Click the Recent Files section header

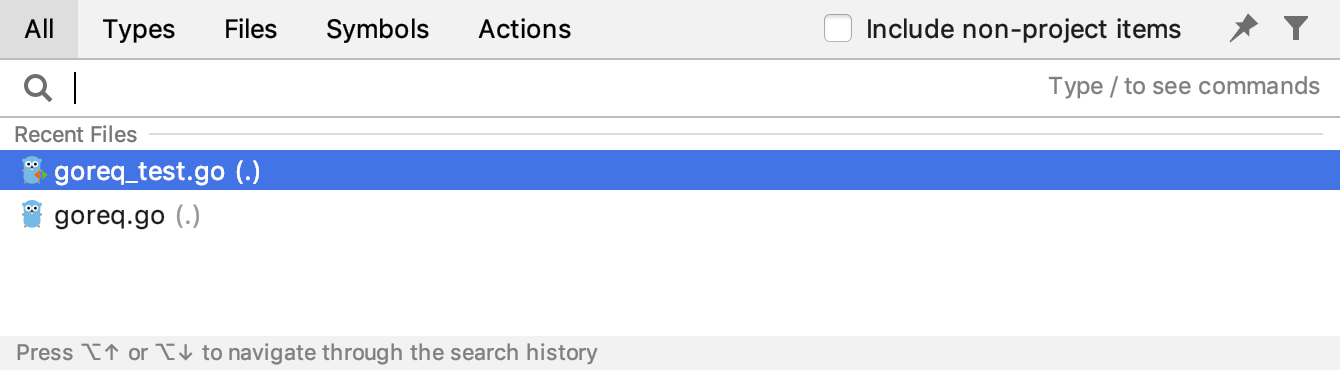(76, 134)
